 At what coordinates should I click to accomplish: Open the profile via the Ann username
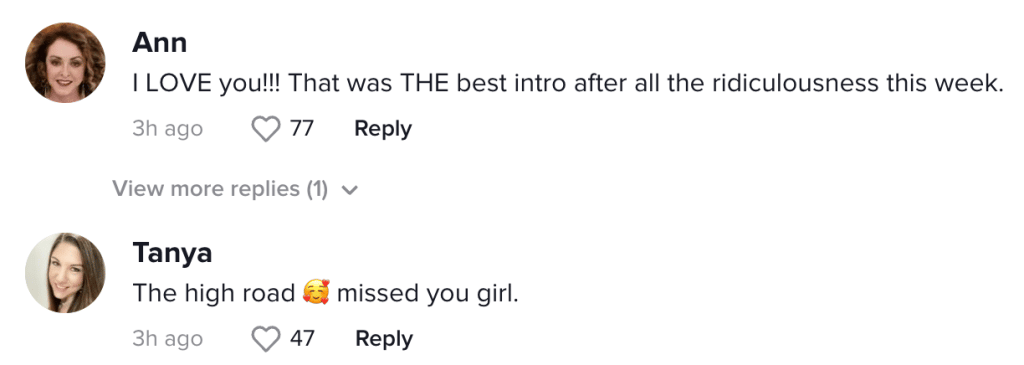[159, 42]
